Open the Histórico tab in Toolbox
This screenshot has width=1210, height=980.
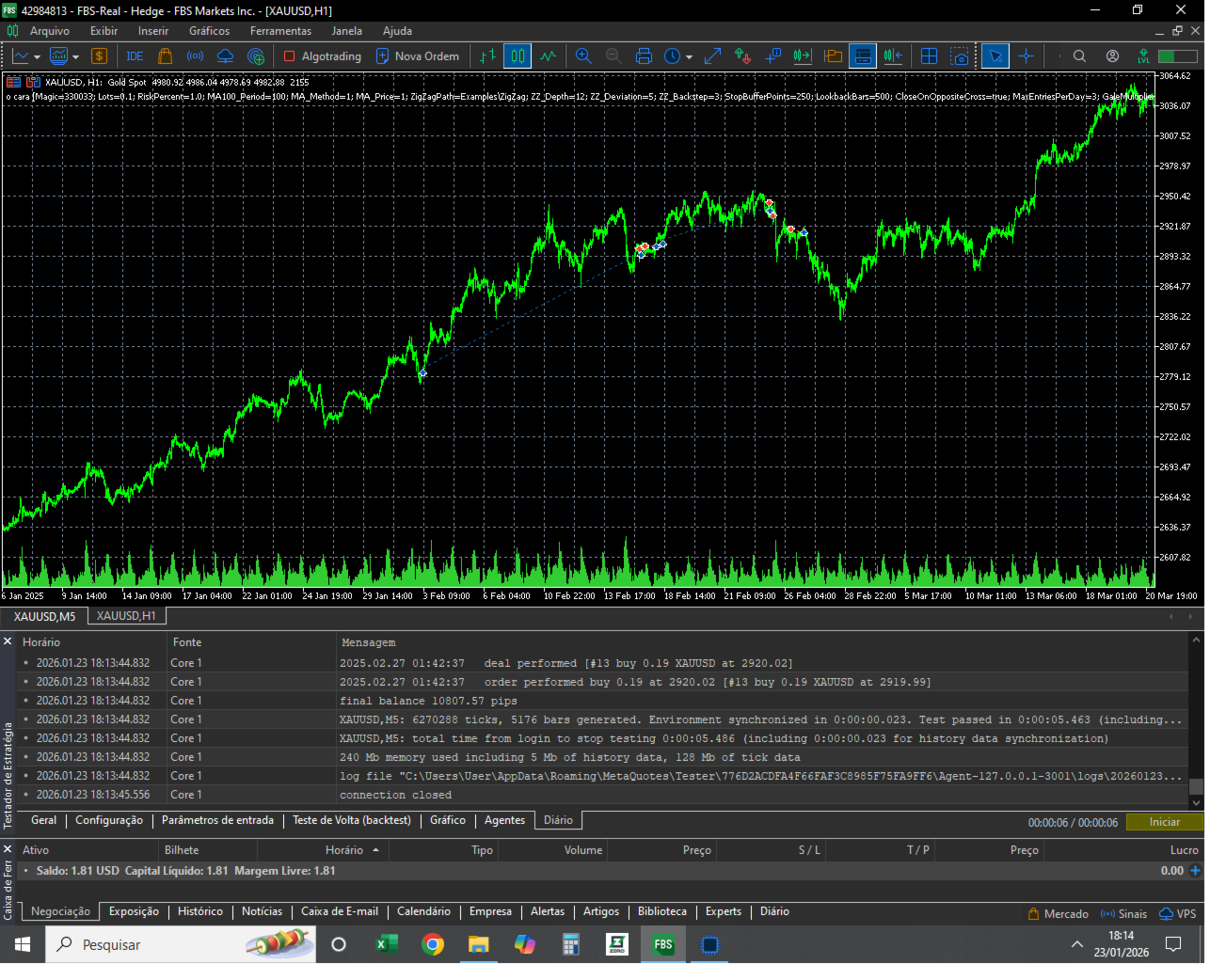pos(200,911)
